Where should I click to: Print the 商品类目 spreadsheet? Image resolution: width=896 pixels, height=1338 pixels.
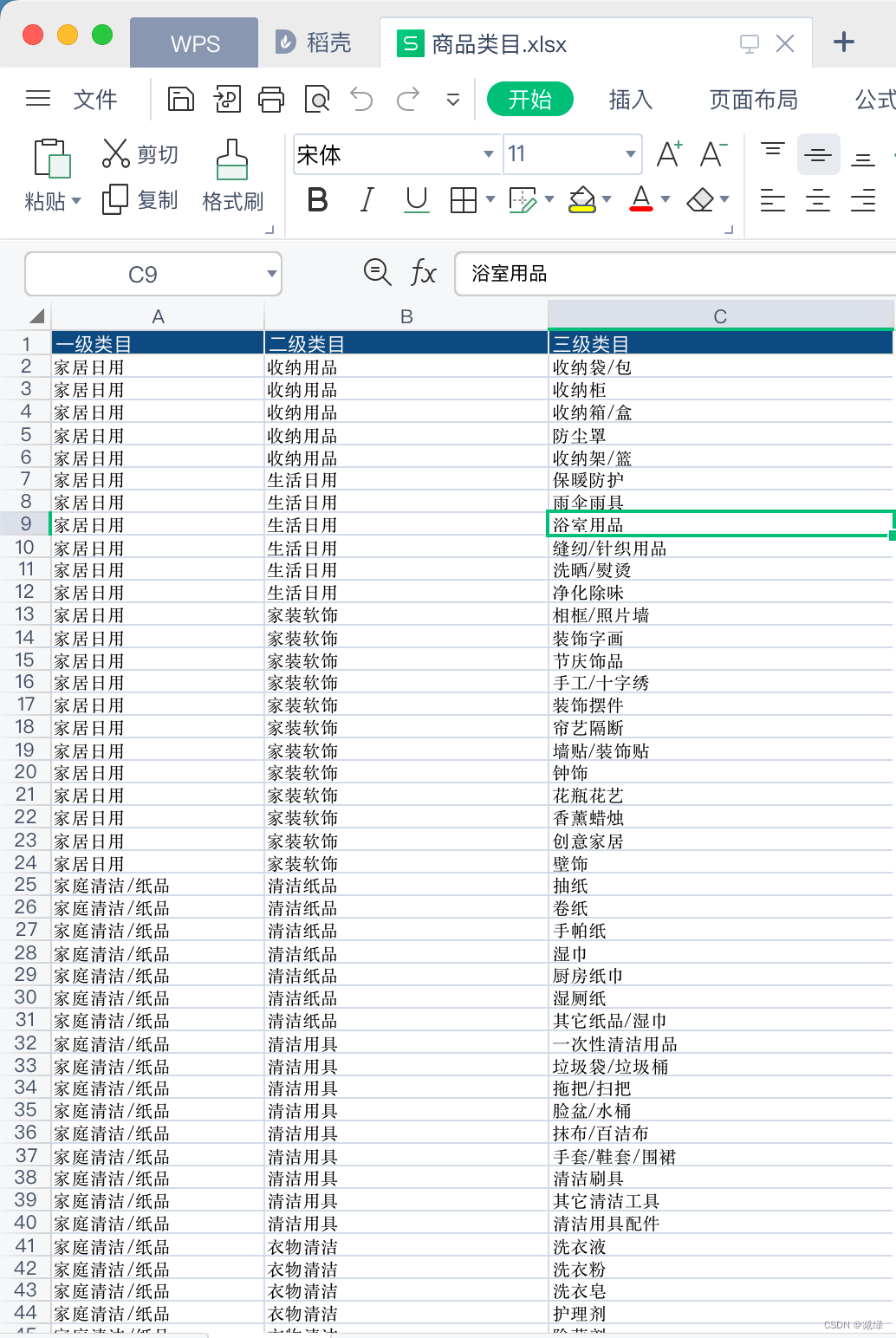coord(271,99)
